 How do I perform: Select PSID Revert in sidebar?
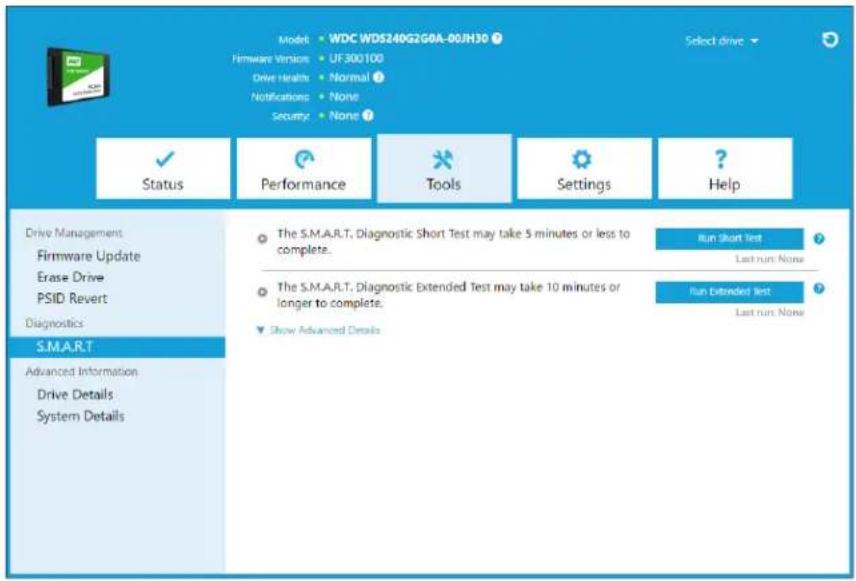[x=72, y=298]
